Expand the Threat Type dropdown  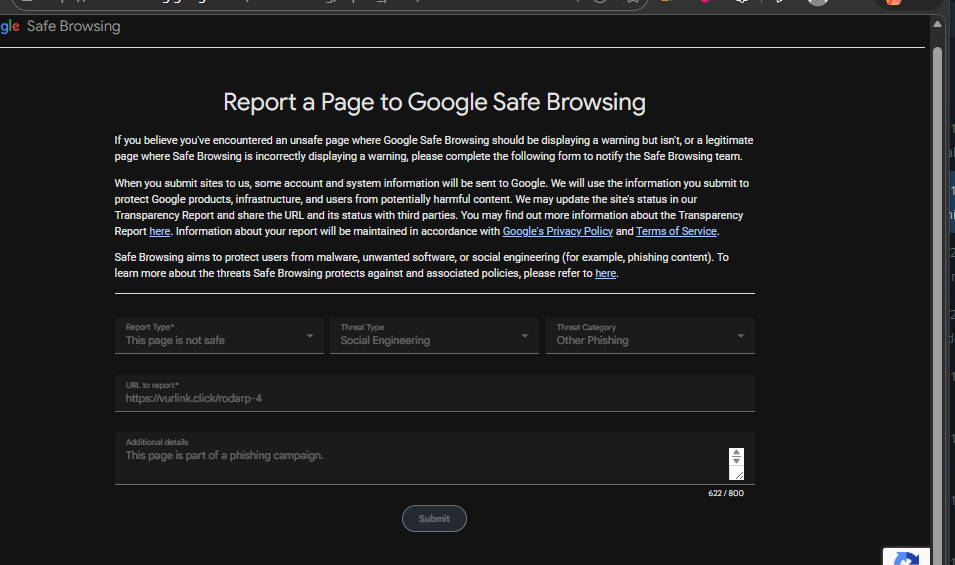point(434,335)
